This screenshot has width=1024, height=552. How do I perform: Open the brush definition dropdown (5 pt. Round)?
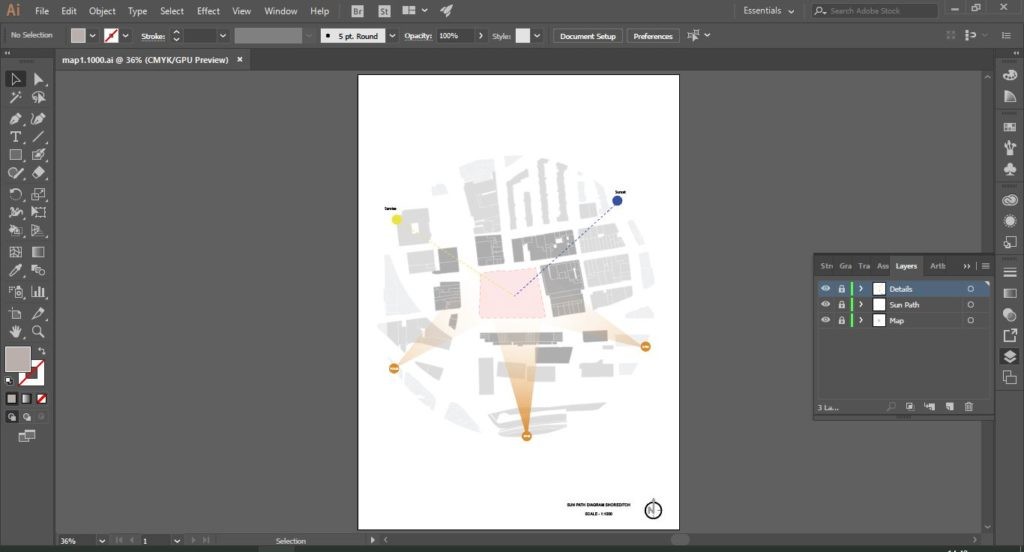(392, 36)
